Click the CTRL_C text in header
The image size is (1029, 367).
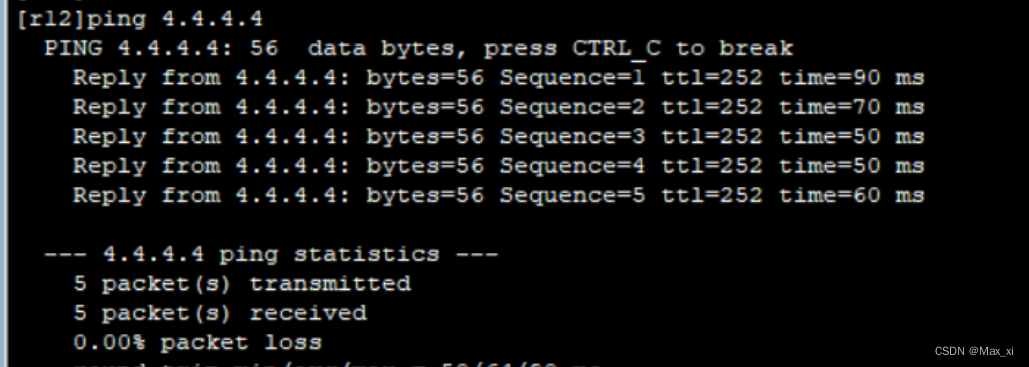click(x=616, y=49)
